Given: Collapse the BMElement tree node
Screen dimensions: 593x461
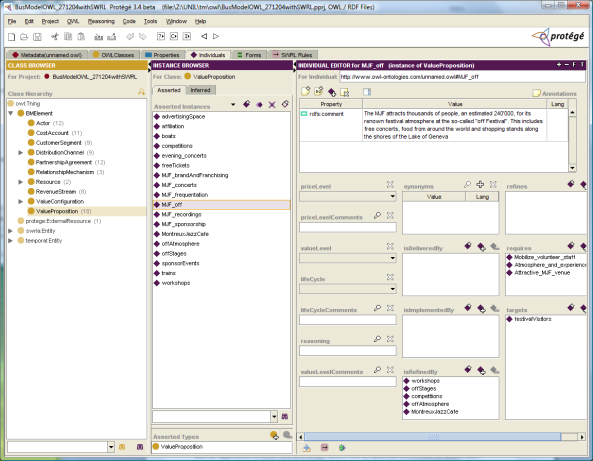Looking at the screenshot, I should 11,113.
